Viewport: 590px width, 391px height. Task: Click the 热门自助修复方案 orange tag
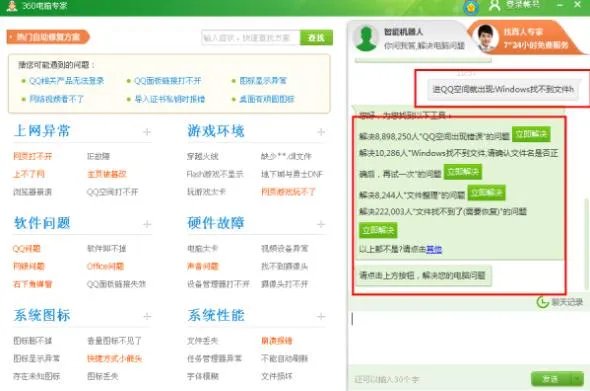point(47,37)
